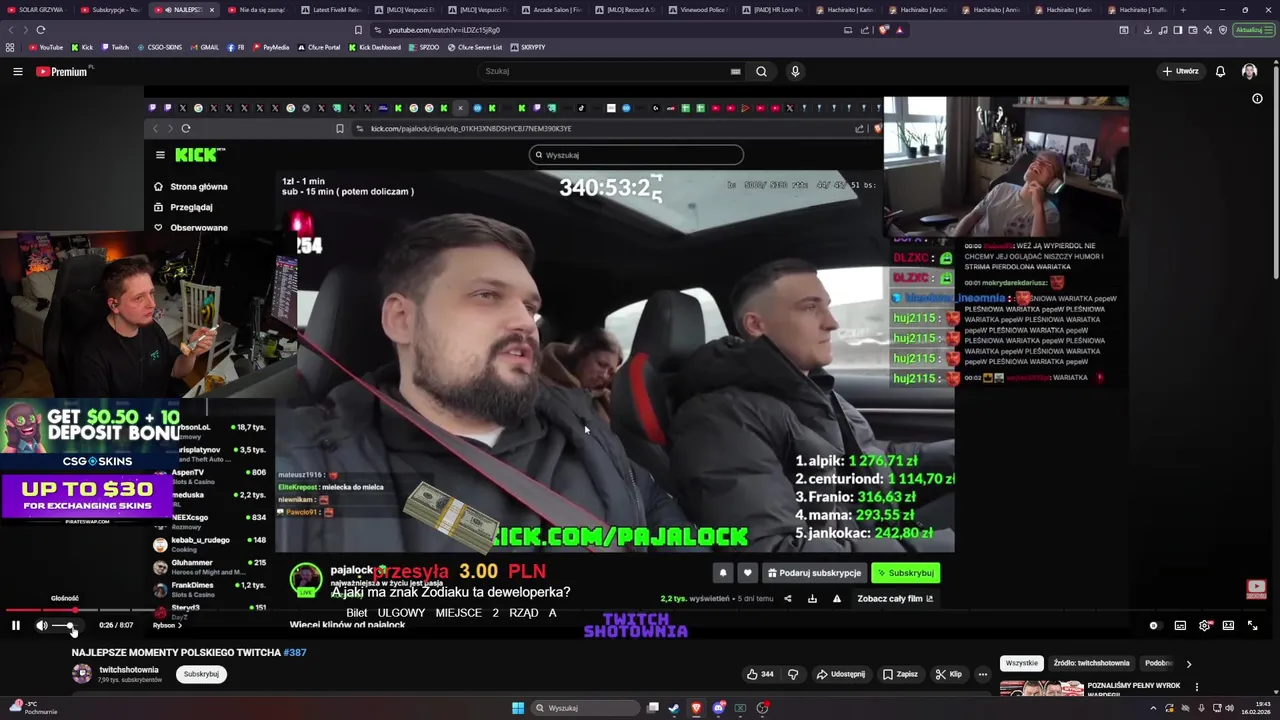Reload the page in browser toolbar

coord(40,30)
